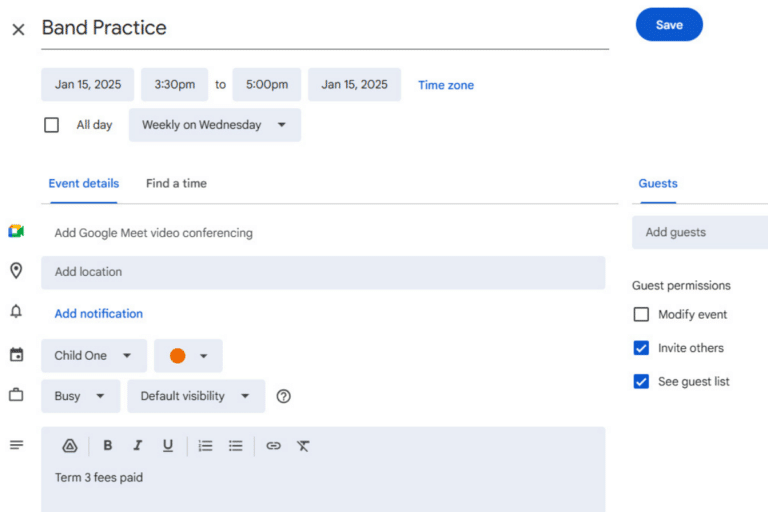The image size is (768, 512).
Task: Insert a link in description
Action: tap(273, 446)
